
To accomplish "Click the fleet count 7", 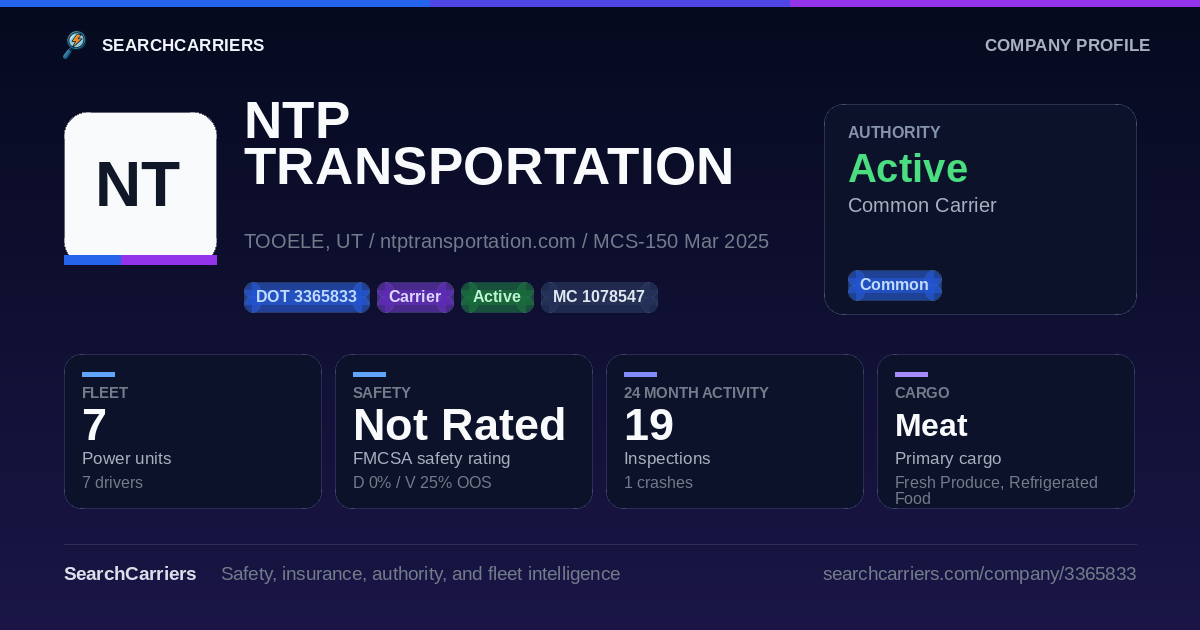I will [x=94, y=425].
